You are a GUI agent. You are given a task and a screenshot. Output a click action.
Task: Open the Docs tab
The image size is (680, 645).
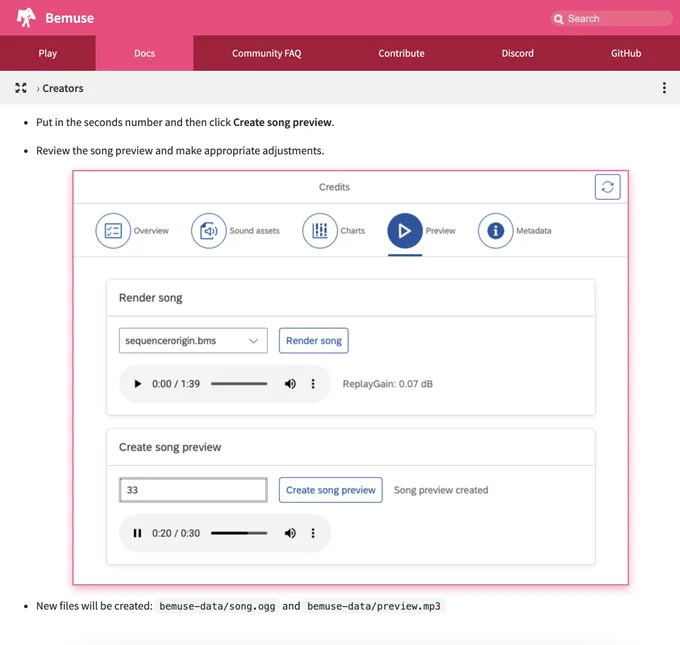tap(144, 53)
